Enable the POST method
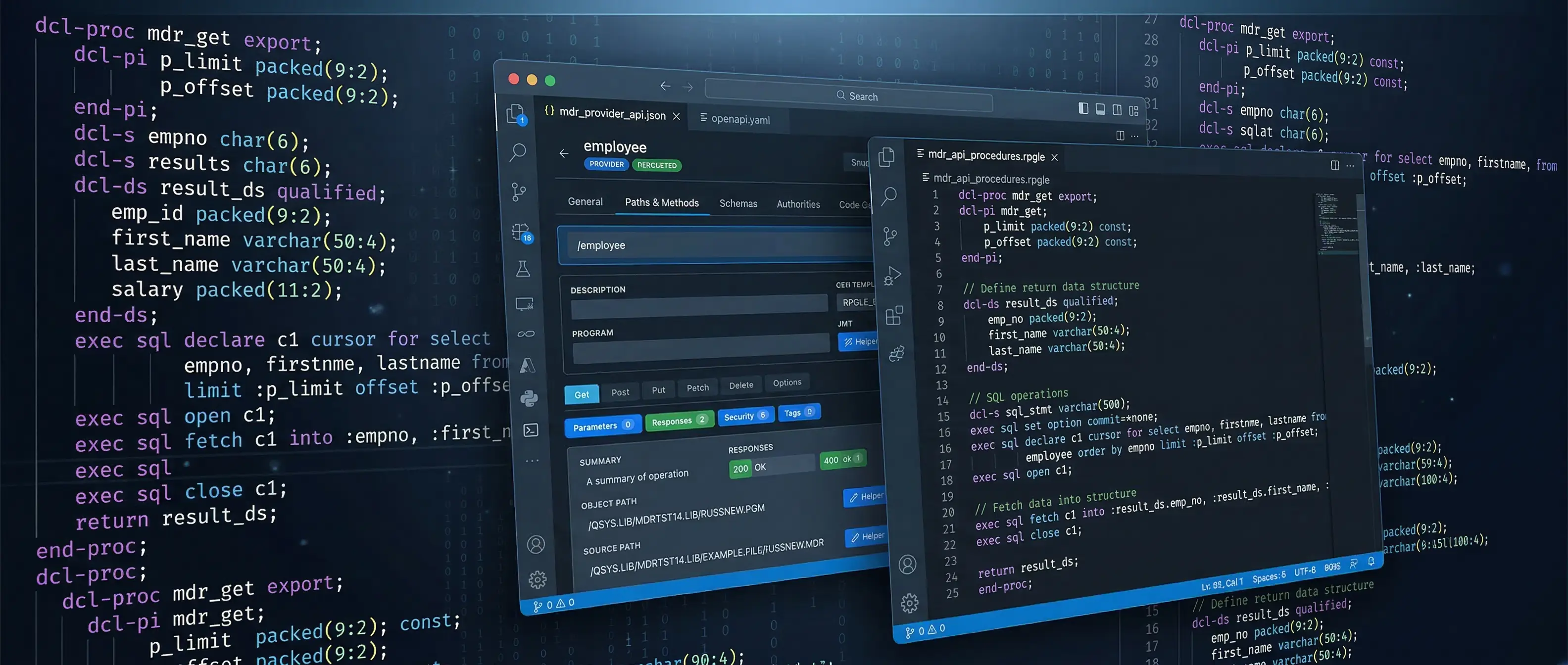Image resolution: width=1568 pixels, height=665 pixels. pos(620,392)
